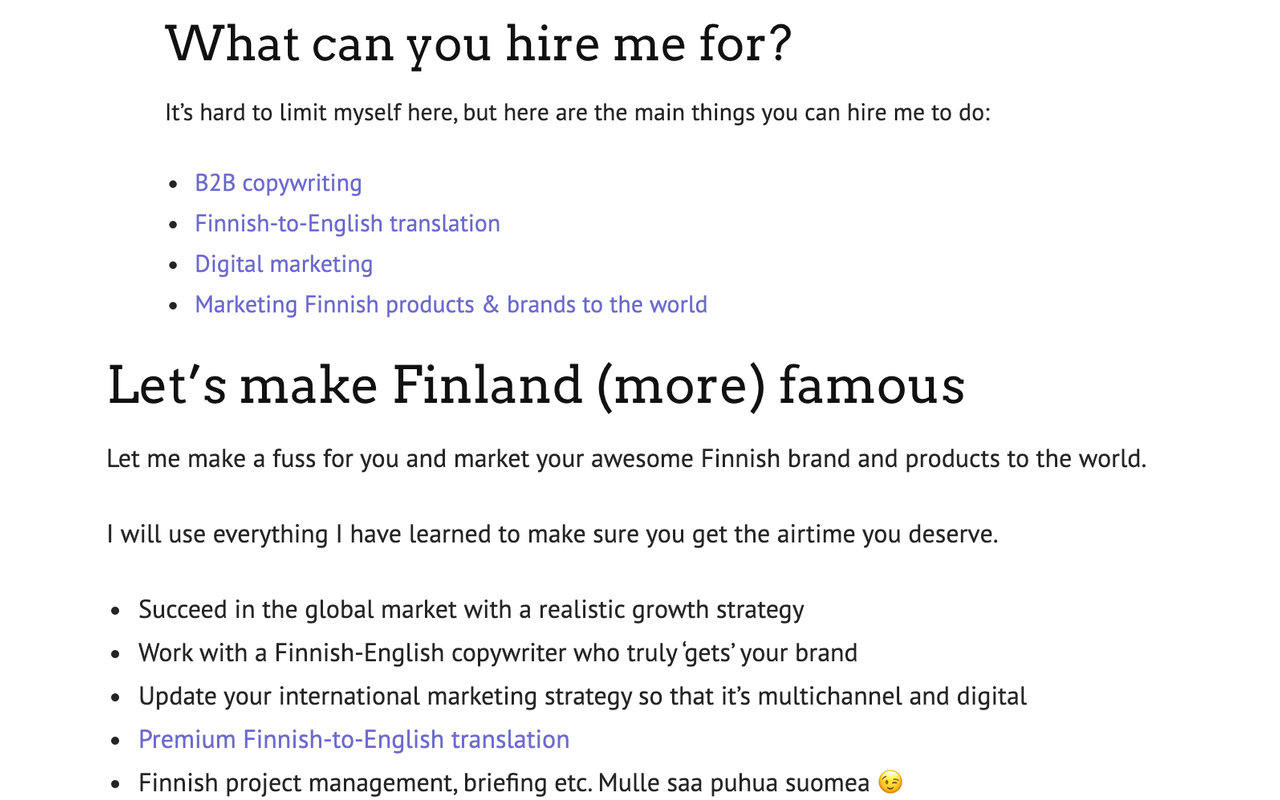The width and height of the screenshot is (1280, 800).
Task: Click the bullet dot before B2B copywriting
Action: coord(174,184)
